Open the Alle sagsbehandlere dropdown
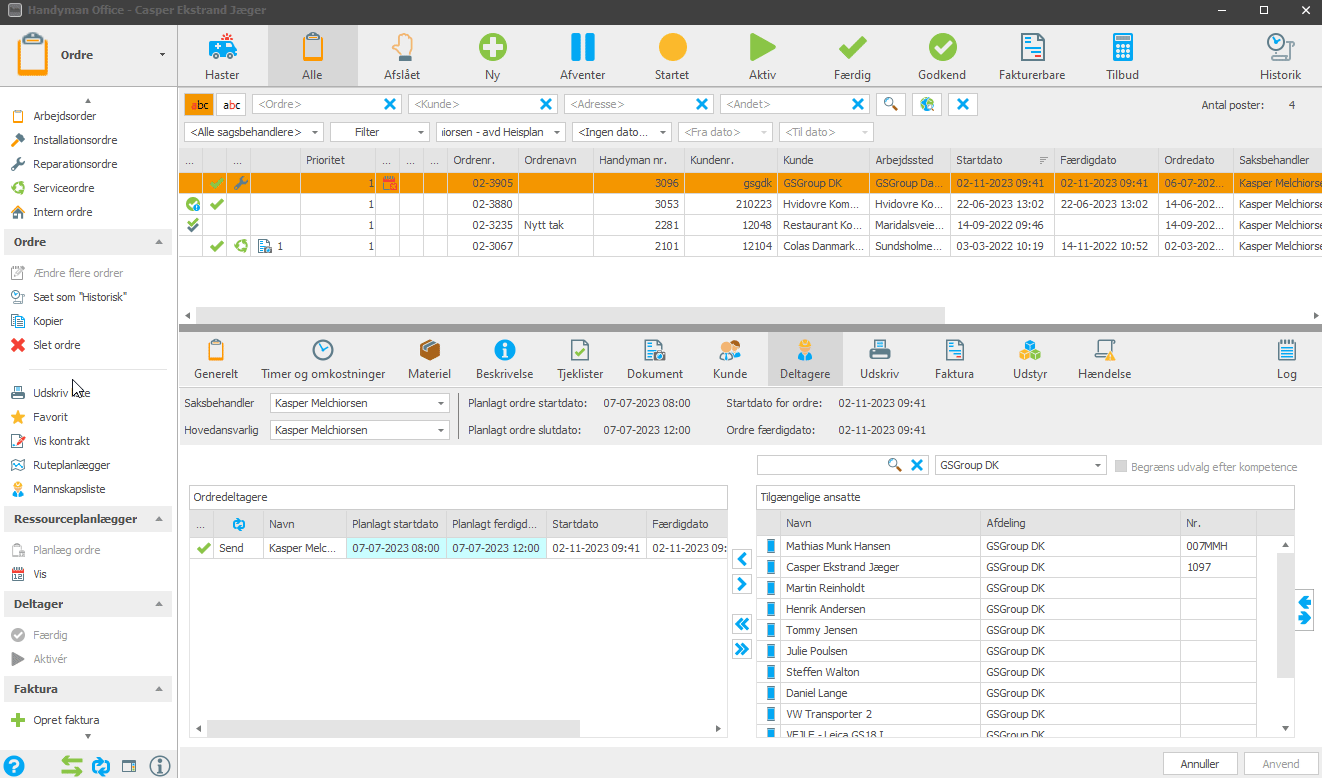This screenshot has height=778, width=1322. tap(254, 132)
